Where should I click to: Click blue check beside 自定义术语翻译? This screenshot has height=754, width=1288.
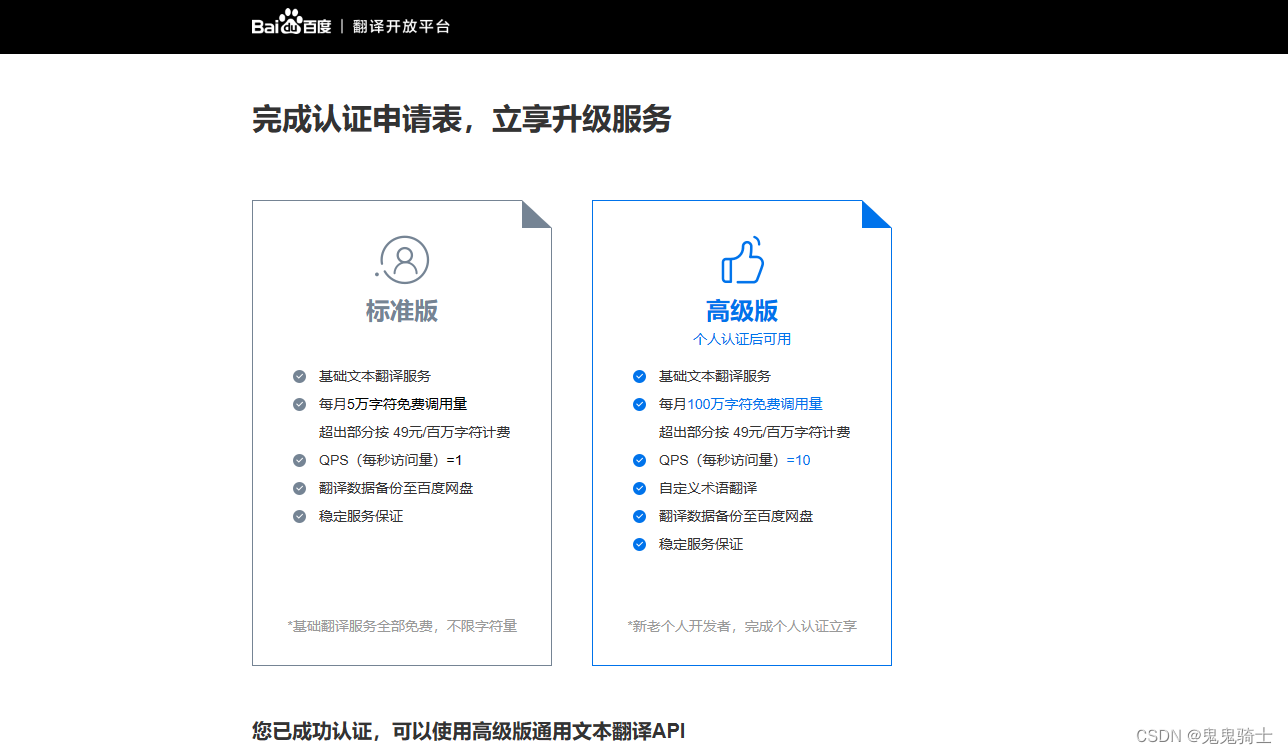[x=639, y=488]
